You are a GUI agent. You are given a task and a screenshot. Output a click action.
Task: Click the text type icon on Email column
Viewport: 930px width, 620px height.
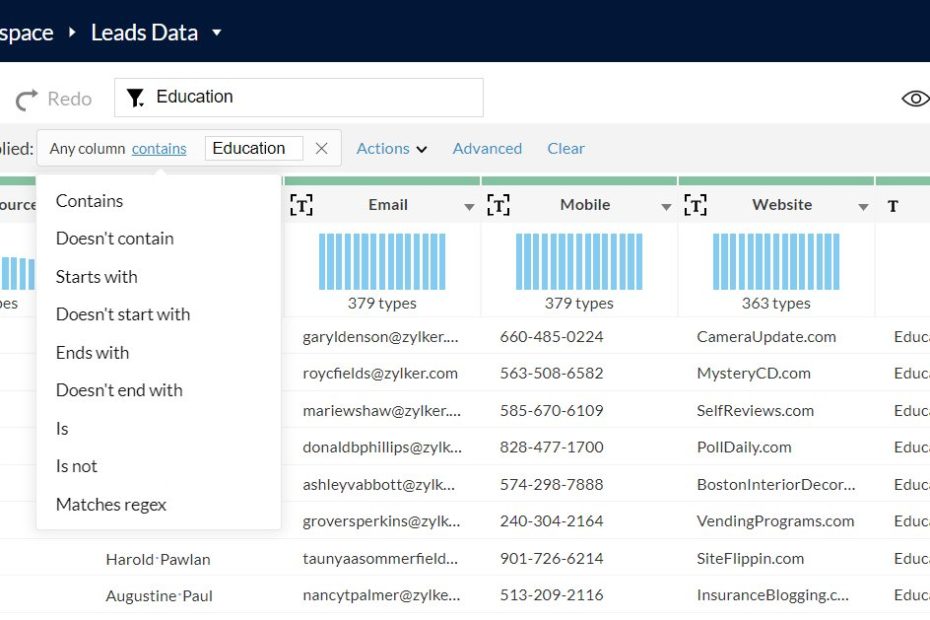point(301,205)
